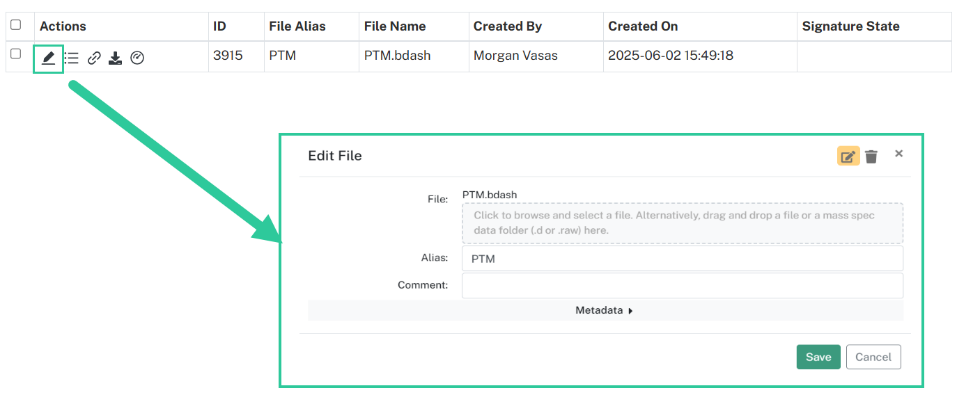Click the yellow edit icon in Edit File dialog
This screenshot has height=418, width=973.
click(x=848, y=156)
